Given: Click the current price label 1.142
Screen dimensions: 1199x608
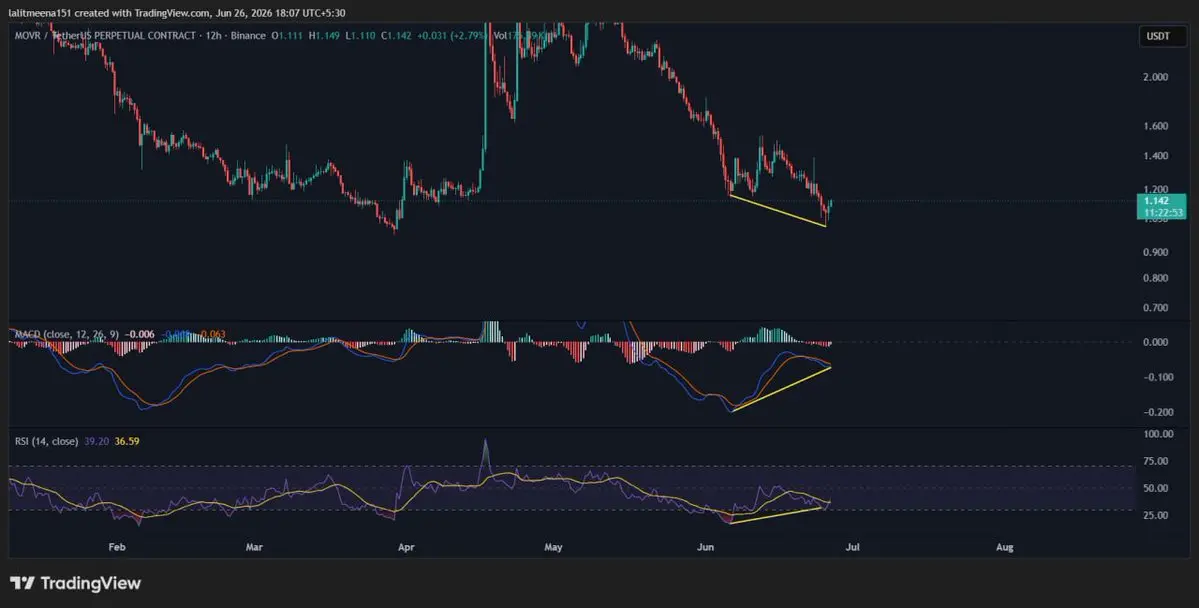Looking at the screenshot, I should pyautogui.click(x=1155, y=200).
